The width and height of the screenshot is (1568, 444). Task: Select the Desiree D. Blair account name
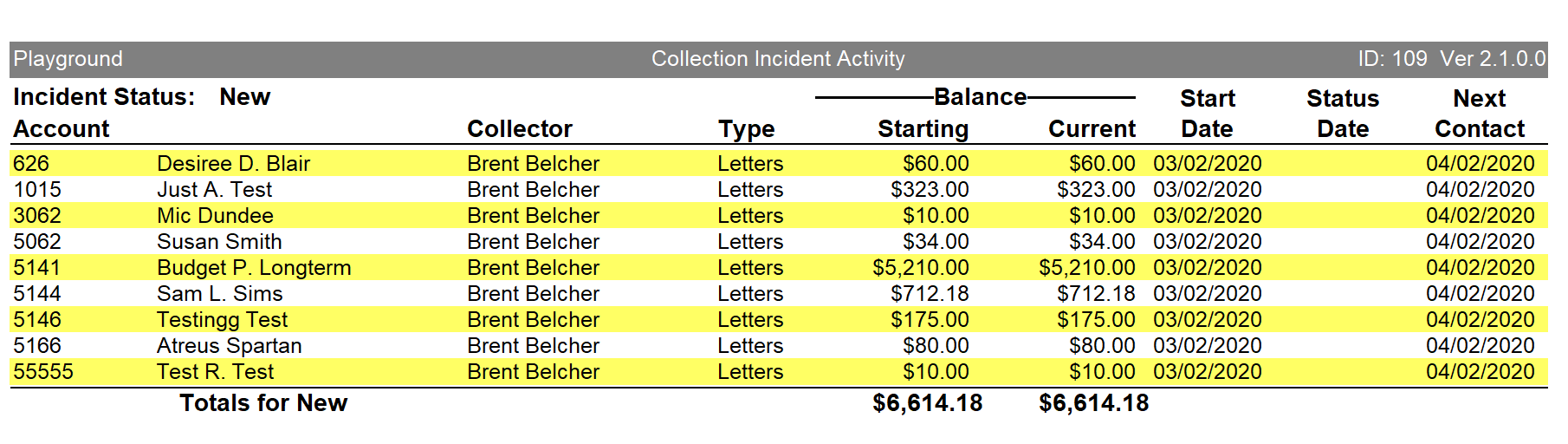click(233, 163)
